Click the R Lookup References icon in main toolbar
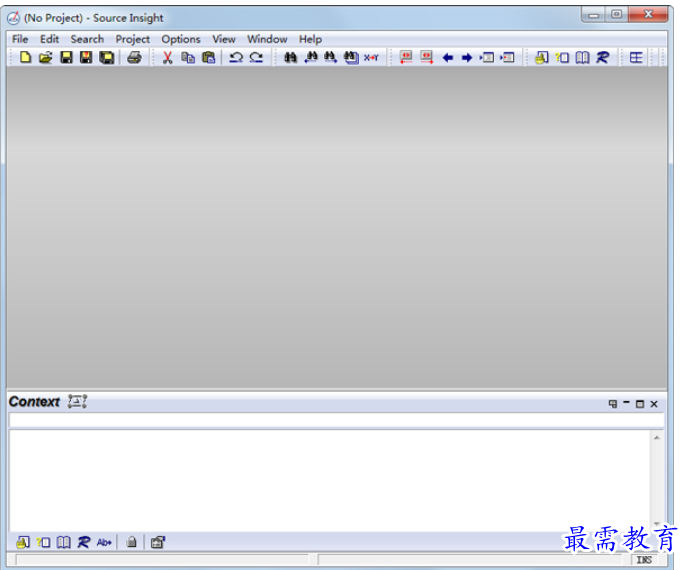Viewport: 686px width, 570px height. click(x=602, y=57)
